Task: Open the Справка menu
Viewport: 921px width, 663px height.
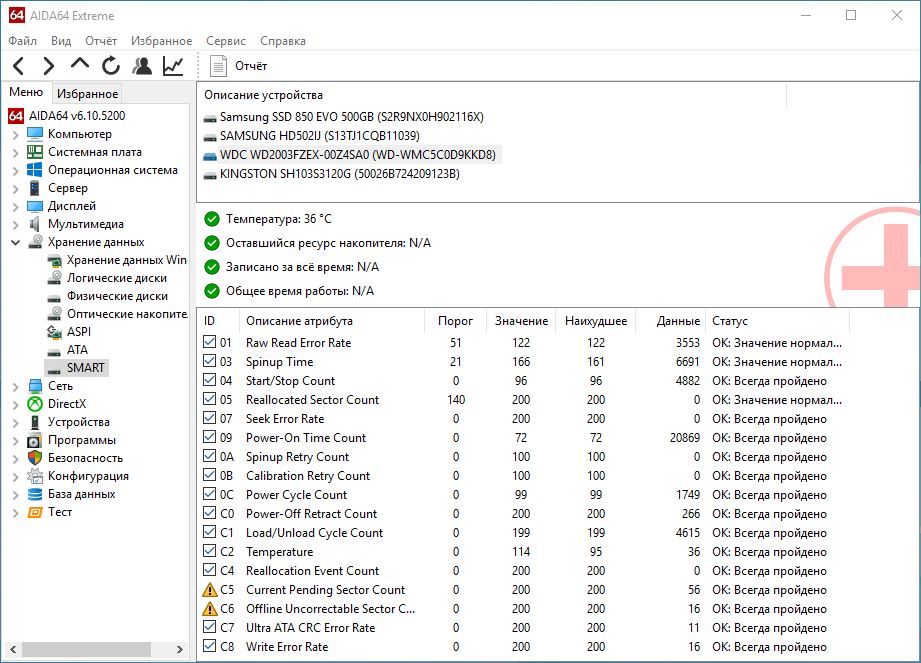Action: pos(283,41)
